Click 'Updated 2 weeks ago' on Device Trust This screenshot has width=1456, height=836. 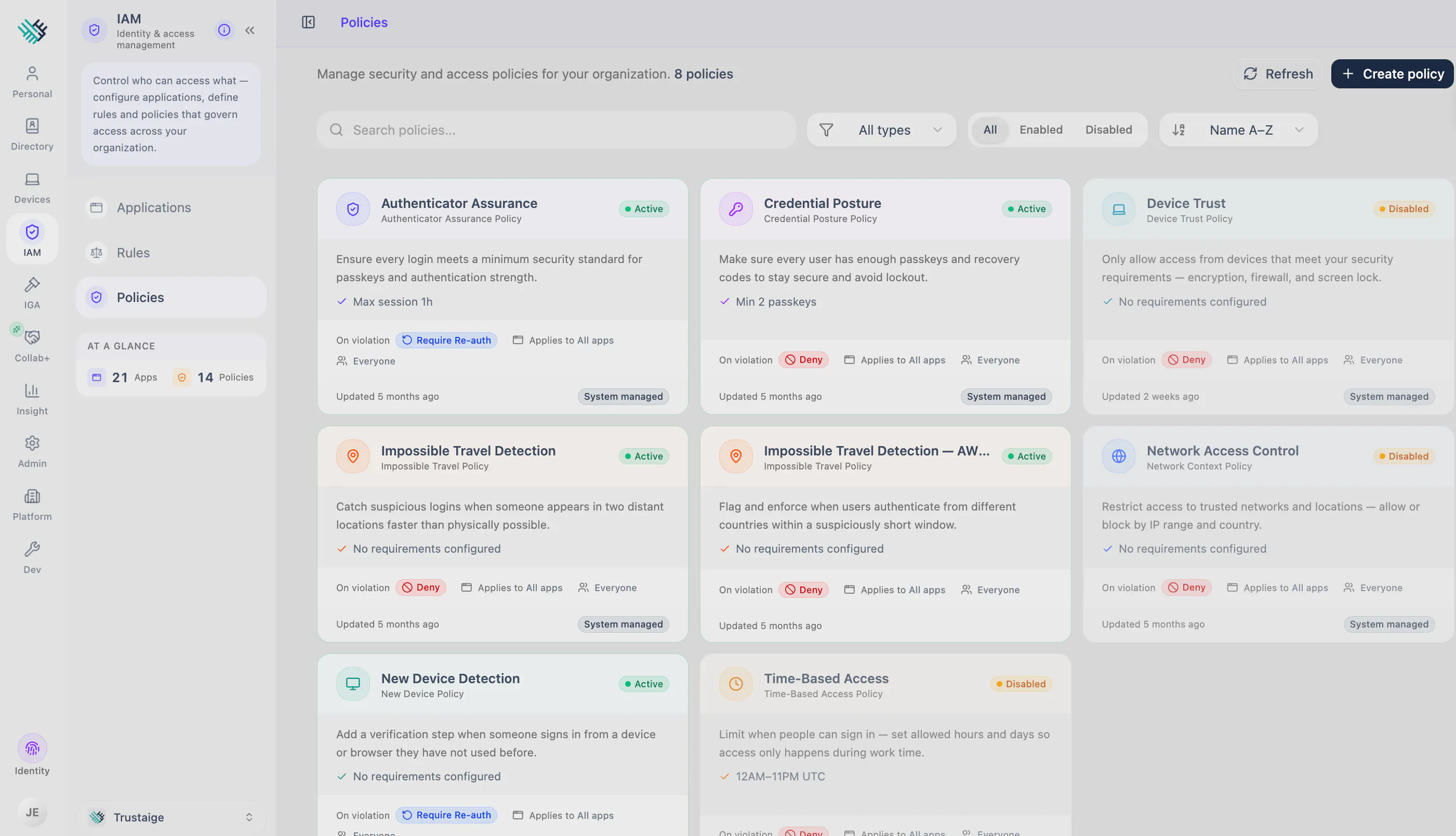[x=1150, y=396]
